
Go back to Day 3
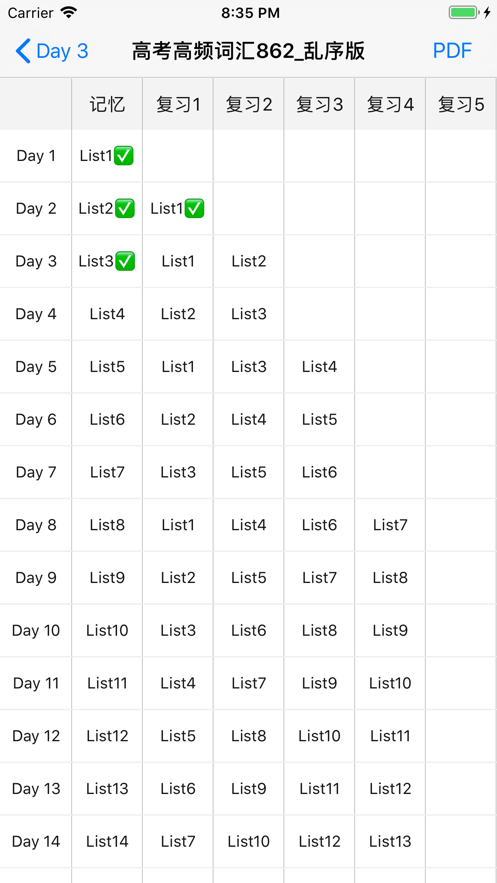52,51
